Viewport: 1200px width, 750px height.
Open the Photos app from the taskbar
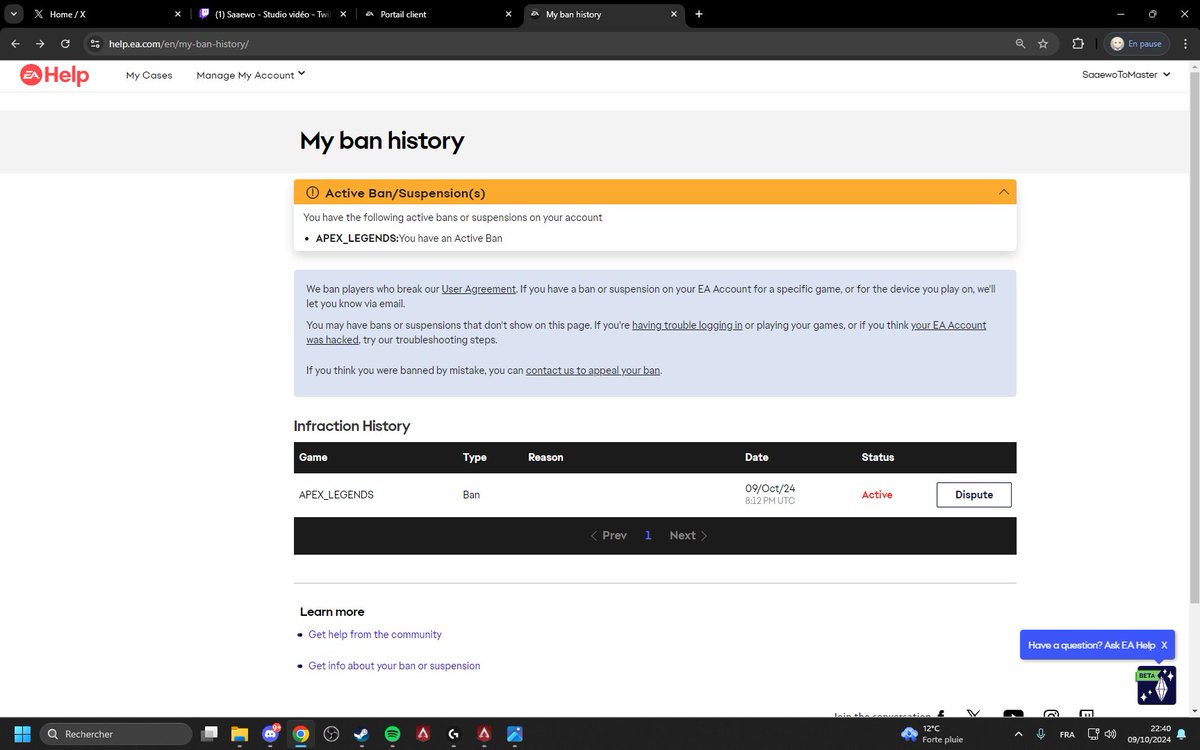514,733
